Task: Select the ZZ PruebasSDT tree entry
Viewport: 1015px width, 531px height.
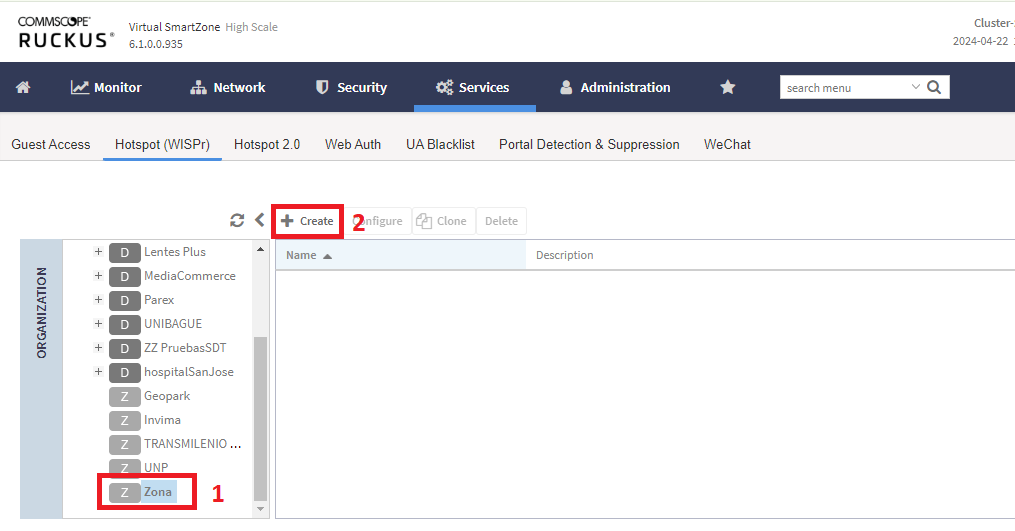Action: click(x=185, y=348)
